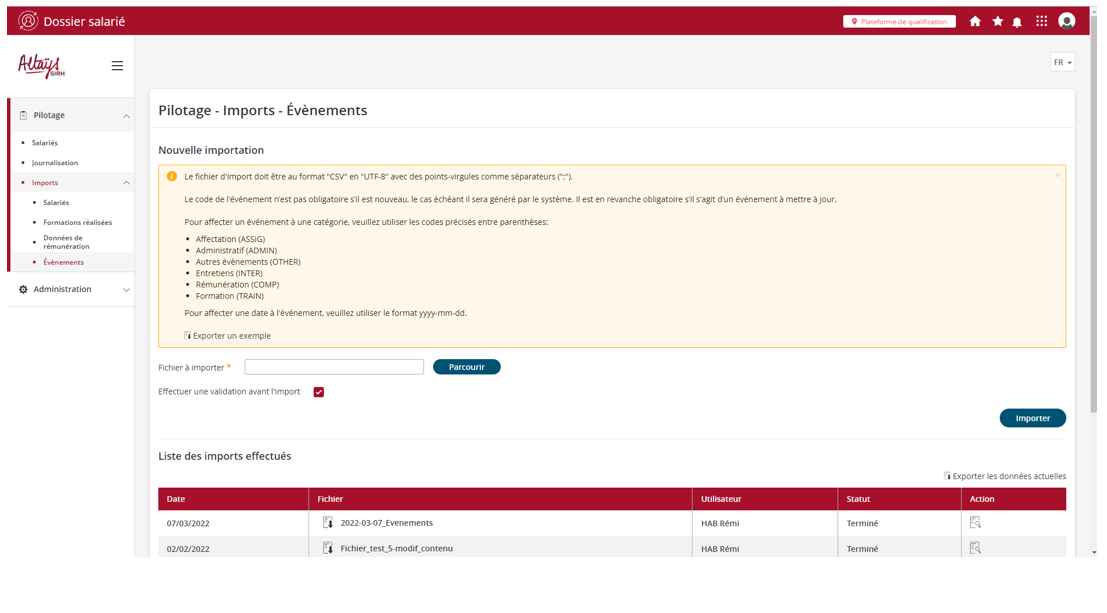
Task: Uncheck validation before import checkbox
Action: (x=319, y=392)
